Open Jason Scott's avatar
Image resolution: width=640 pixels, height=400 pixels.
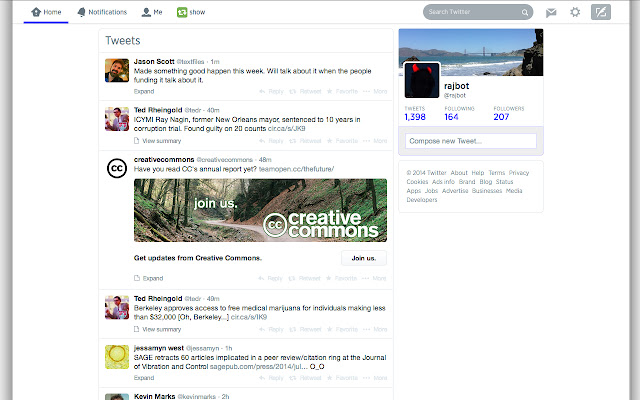117,70
